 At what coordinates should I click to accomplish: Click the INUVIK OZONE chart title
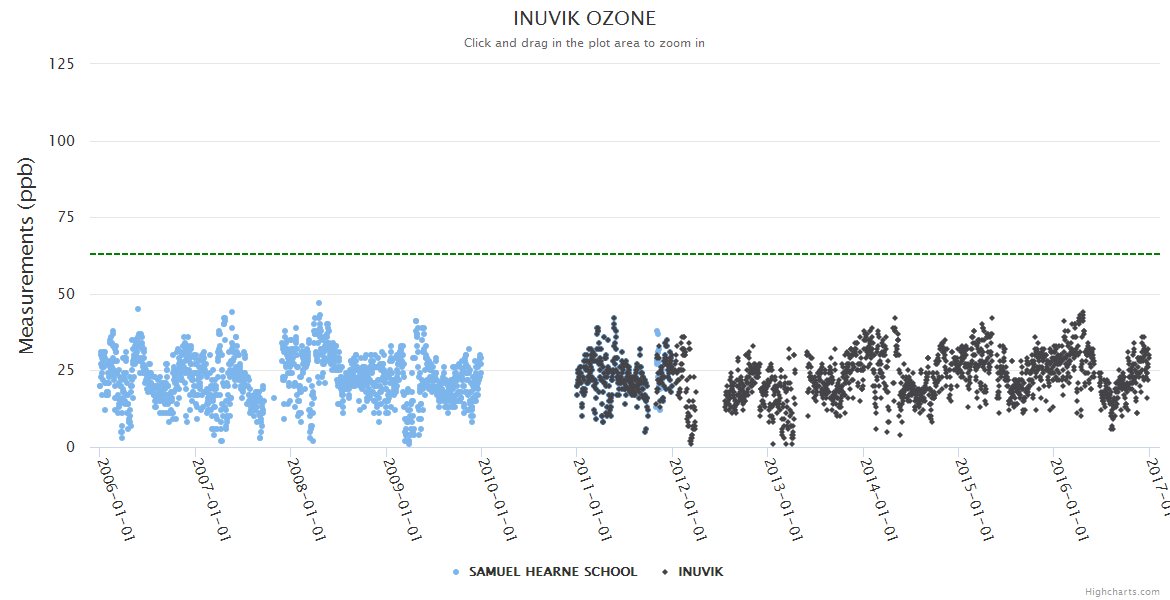584,19
